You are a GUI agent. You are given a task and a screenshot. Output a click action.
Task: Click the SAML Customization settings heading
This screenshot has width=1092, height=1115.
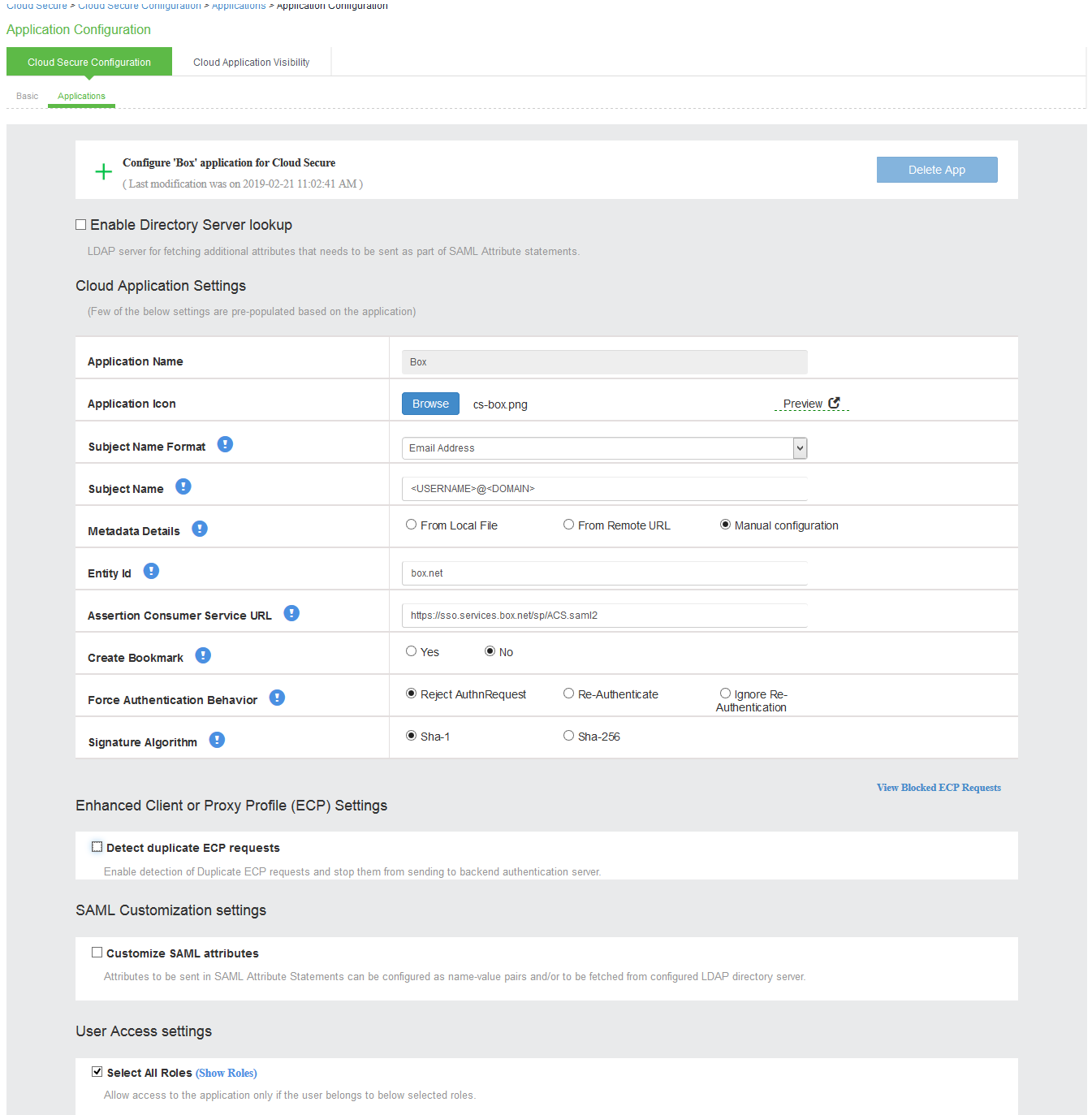point(170,910)
